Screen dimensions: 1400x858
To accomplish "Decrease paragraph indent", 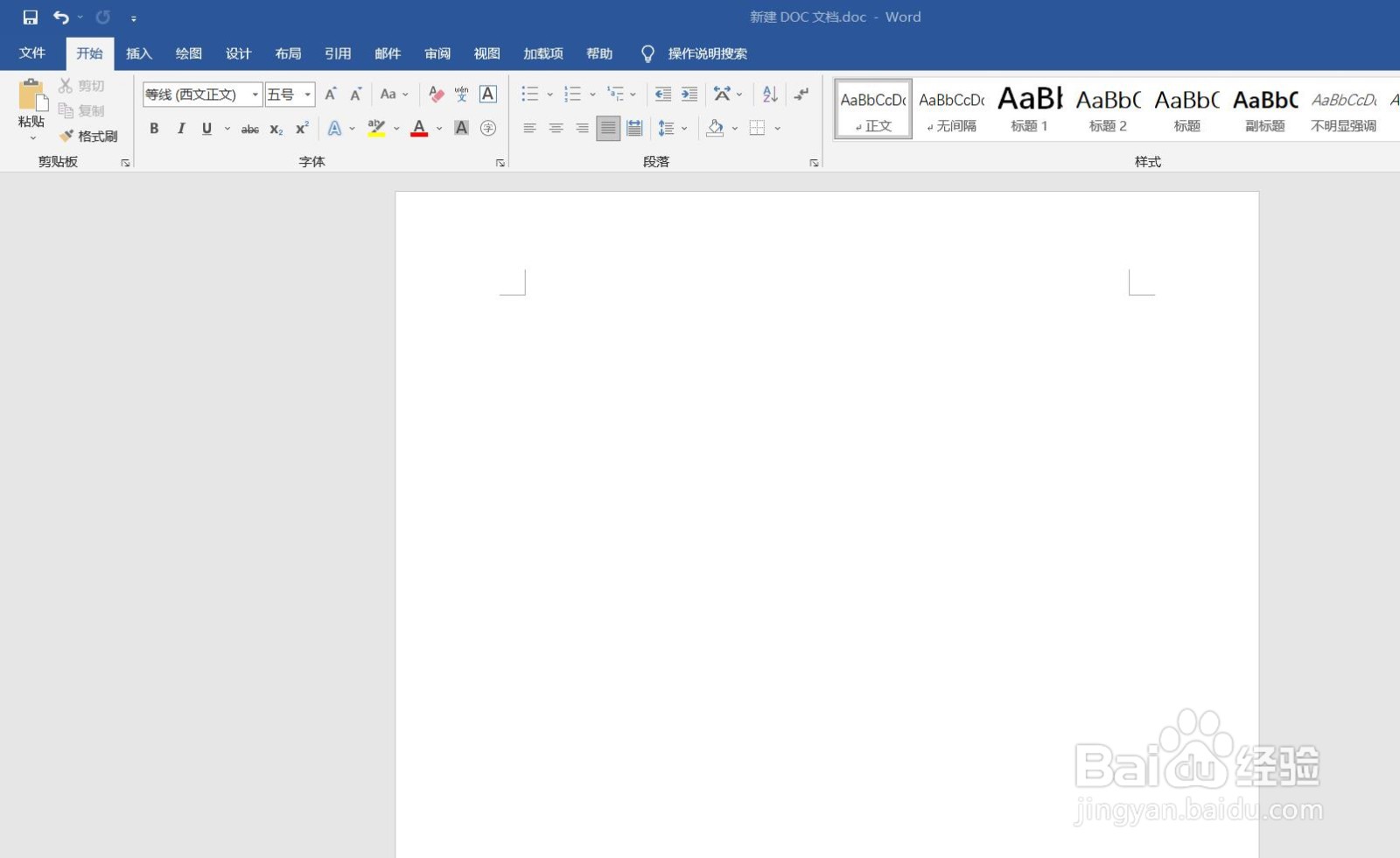I will (x=663, y=95).
